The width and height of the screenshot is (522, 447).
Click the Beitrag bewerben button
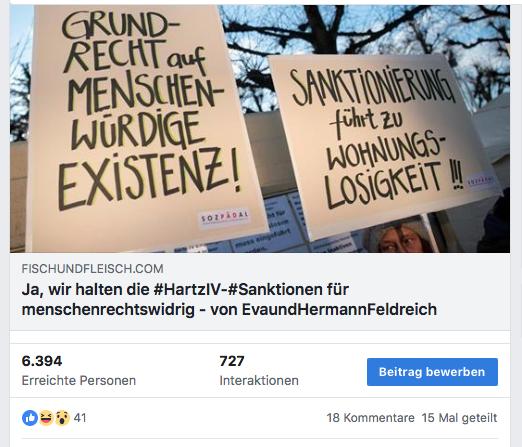(432, 372)
